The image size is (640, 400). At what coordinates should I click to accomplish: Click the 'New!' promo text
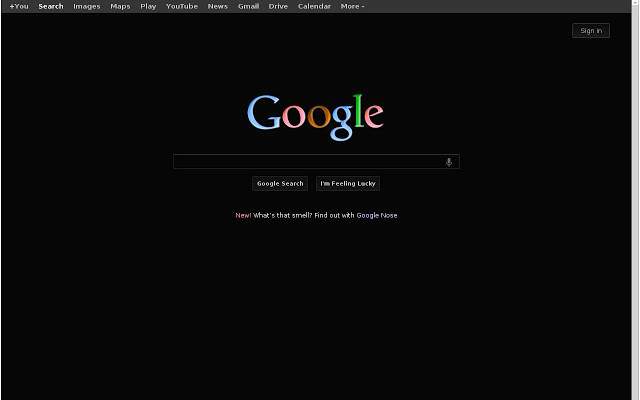pos(243,216)
